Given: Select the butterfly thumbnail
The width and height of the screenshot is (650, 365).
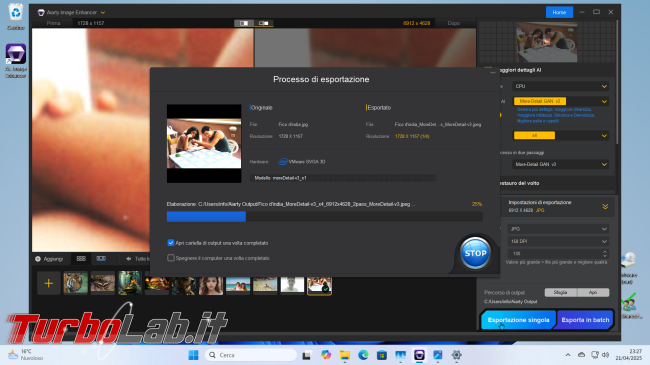Looking at the screenshot, I should tap(102, 283).
